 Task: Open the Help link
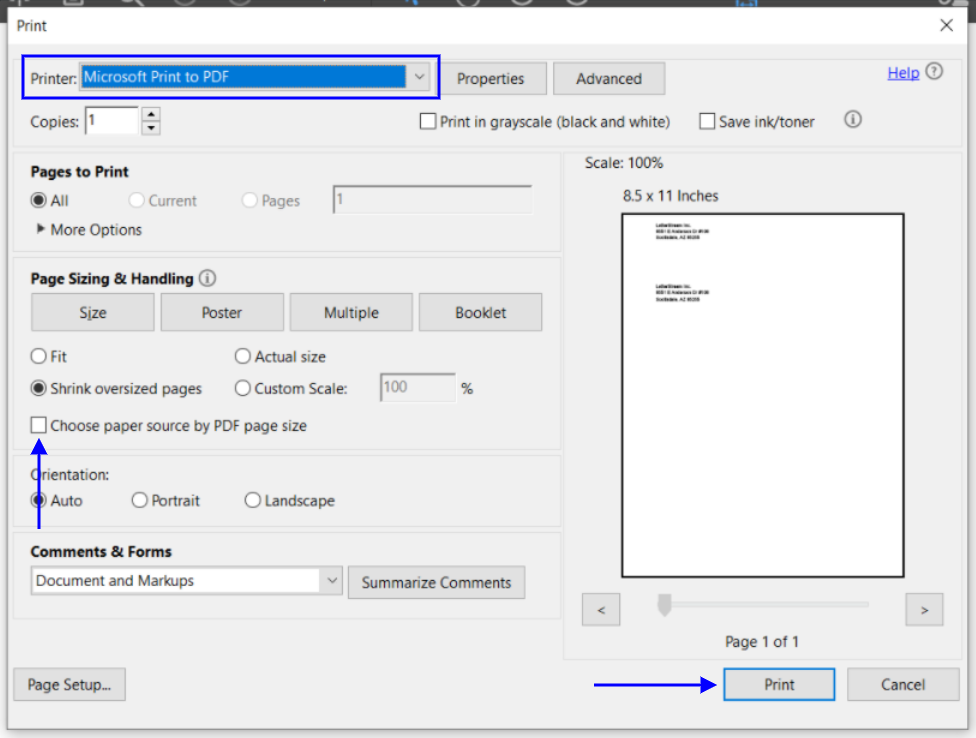point(903,73)
